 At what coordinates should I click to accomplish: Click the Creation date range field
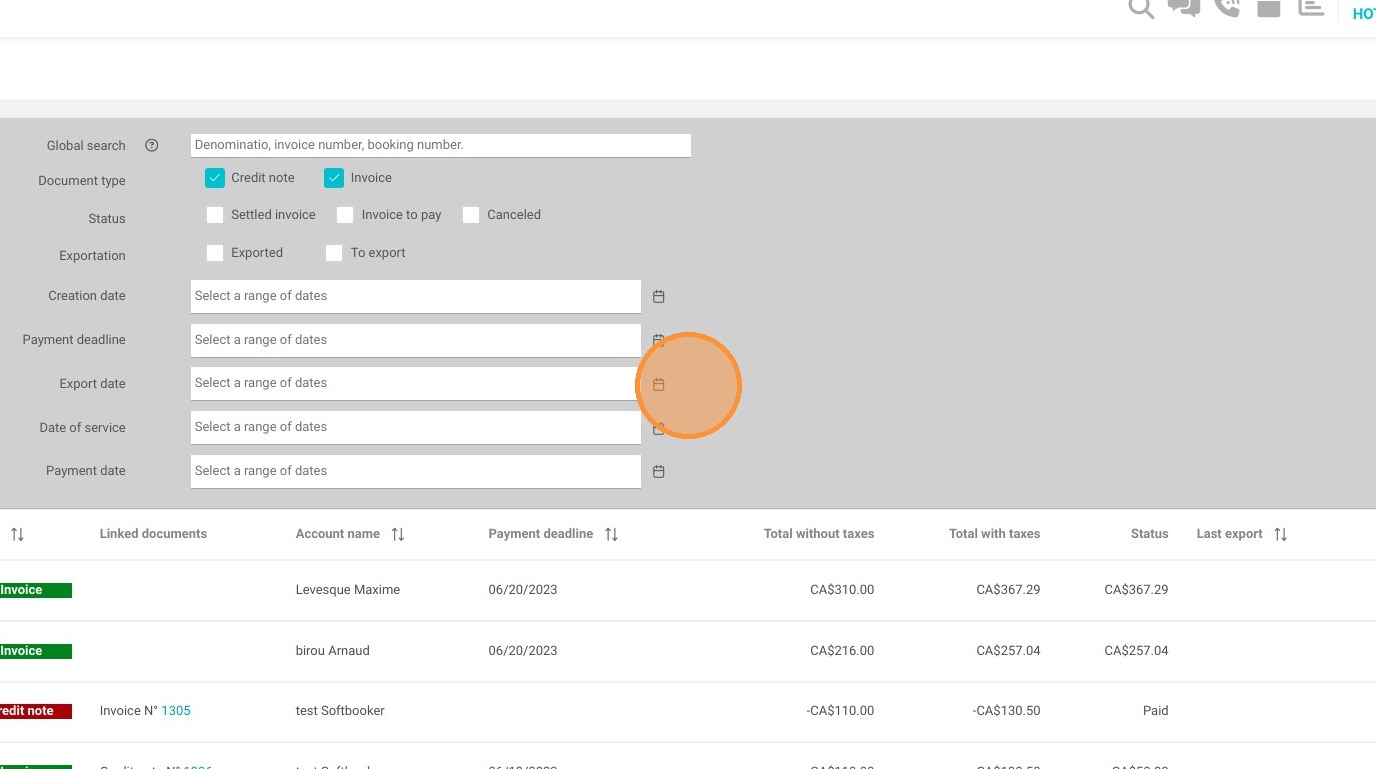coord(416,296)
